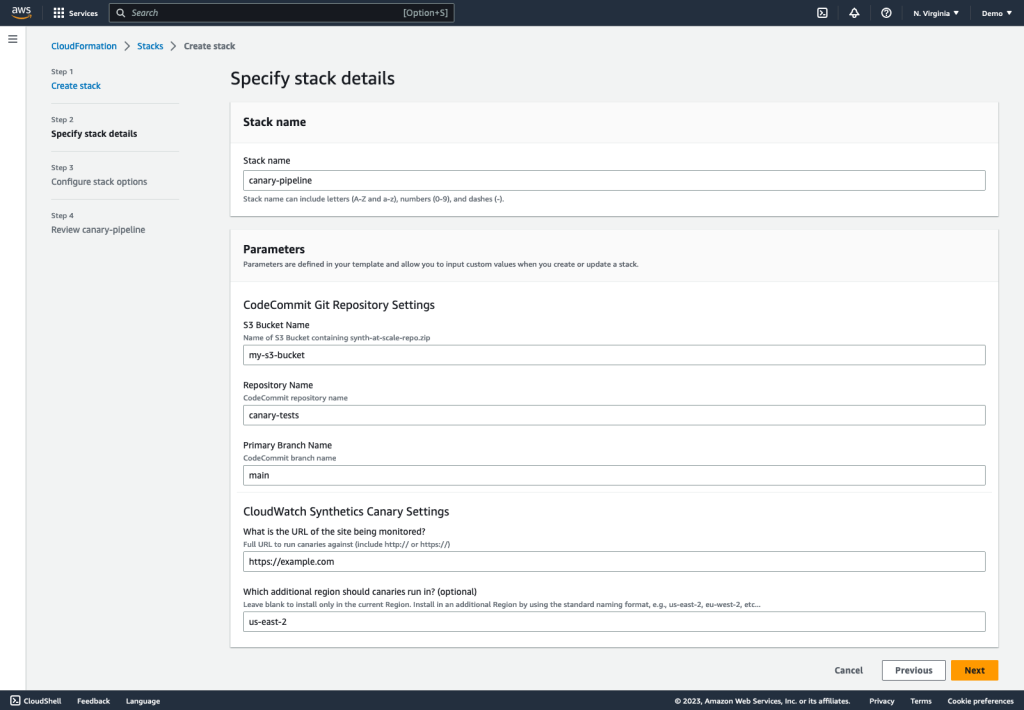Viewport: 1024px width, 710px height.
Task: Click the Next button
Action: click(974, 670)
